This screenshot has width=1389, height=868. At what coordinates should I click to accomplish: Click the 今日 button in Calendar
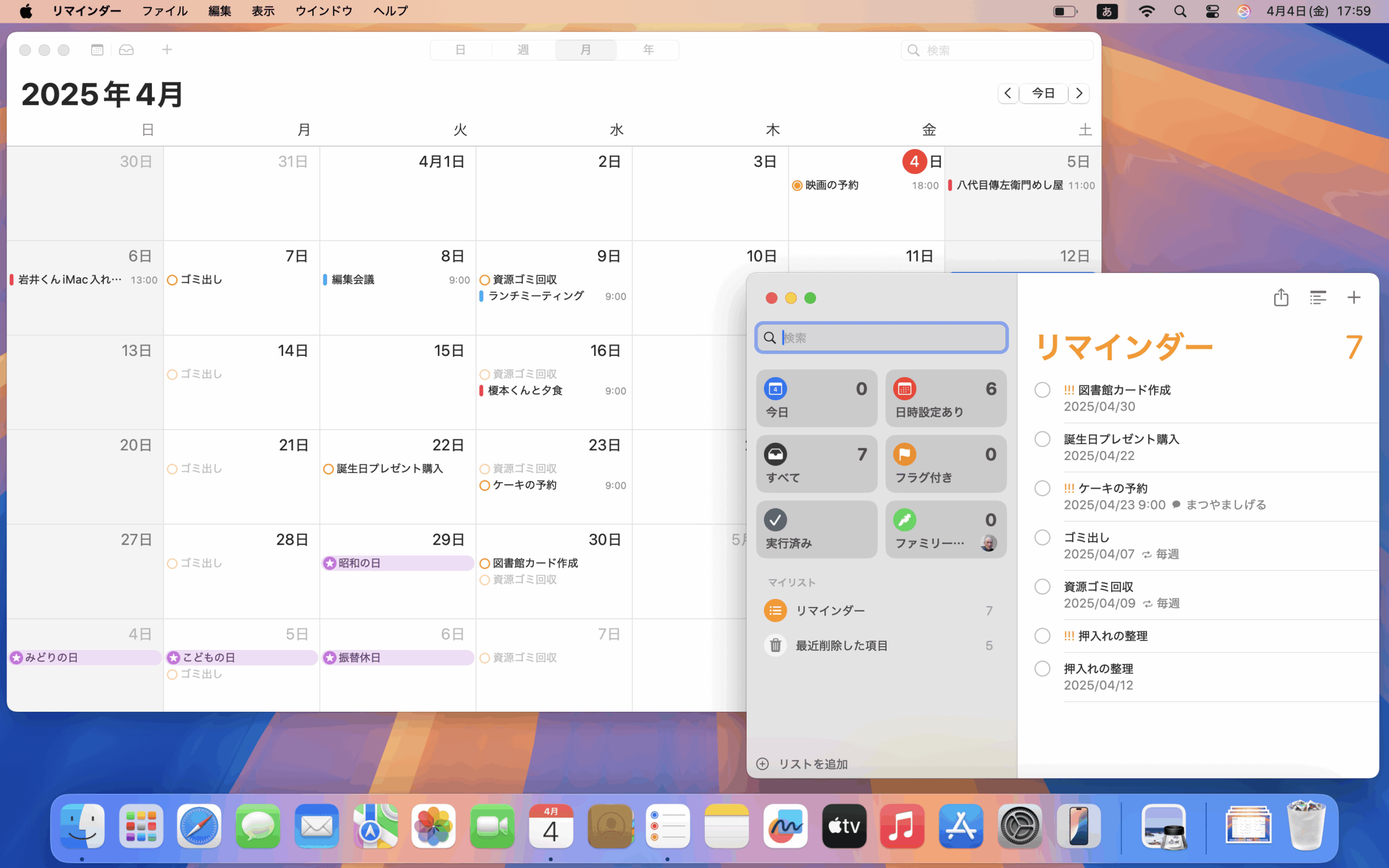point(1043,93)
